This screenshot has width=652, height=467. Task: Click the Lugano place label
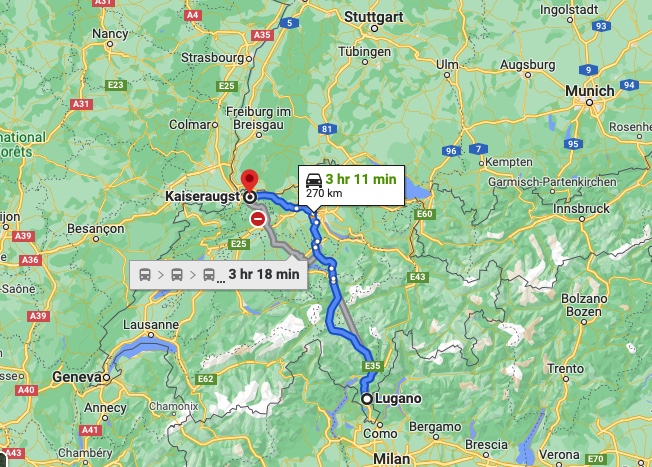point(398,398)
